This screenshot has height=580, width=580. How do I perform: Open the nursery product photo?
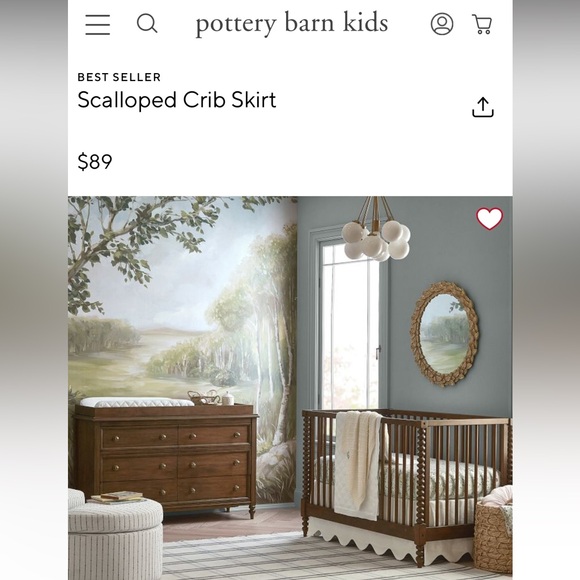click(x=290, y=388)
